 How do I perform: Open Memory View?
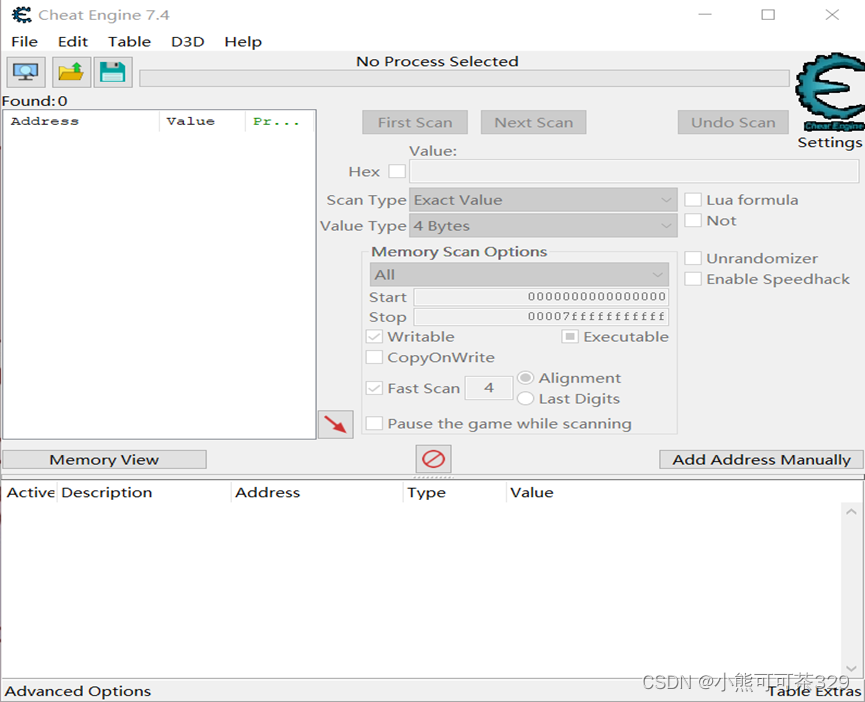point(104,459)
